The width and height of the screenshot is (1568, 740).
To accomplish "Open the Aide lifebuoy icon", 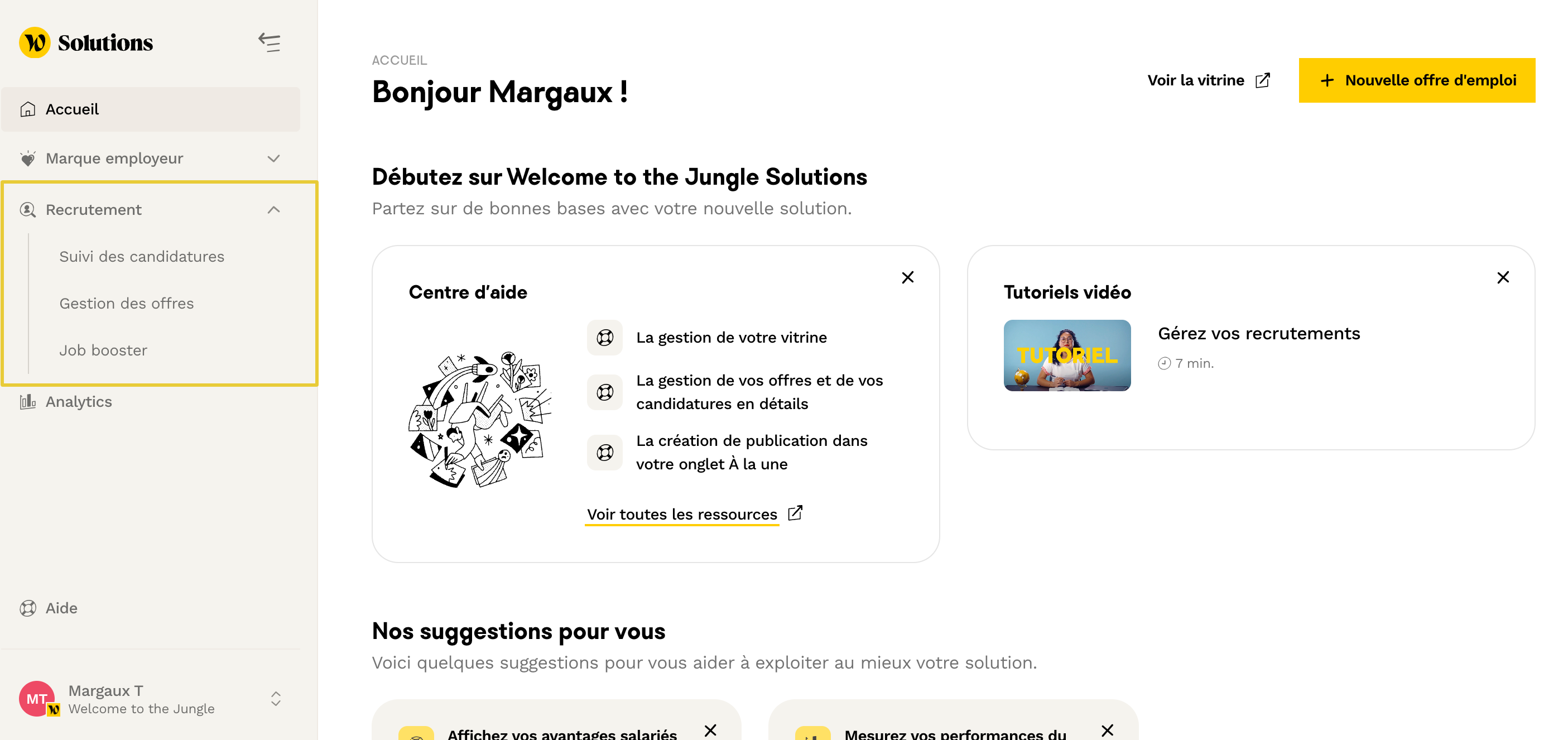I will click(x=28, y=608).
